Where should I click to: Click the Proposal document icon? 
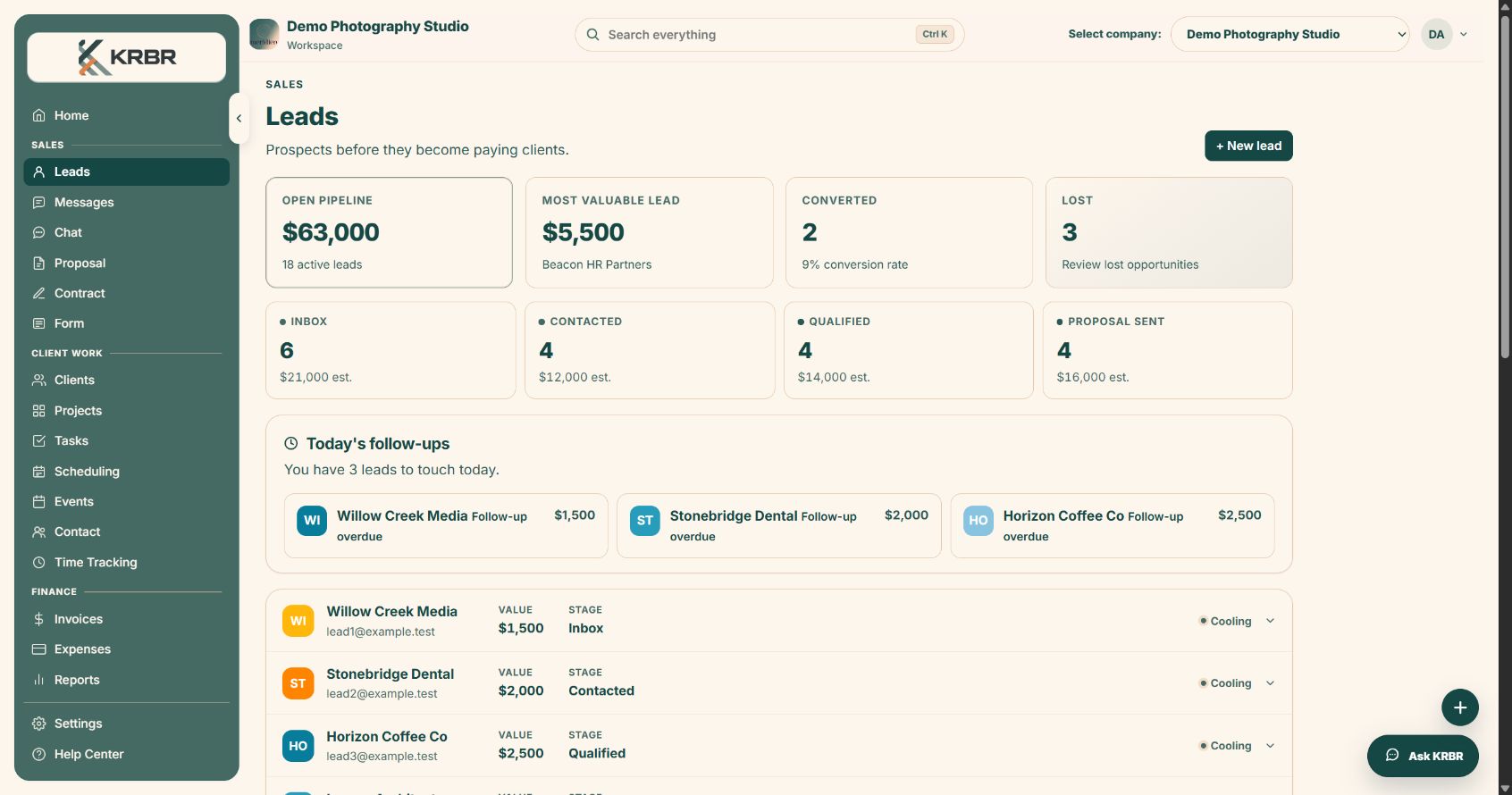coord(38,263)
